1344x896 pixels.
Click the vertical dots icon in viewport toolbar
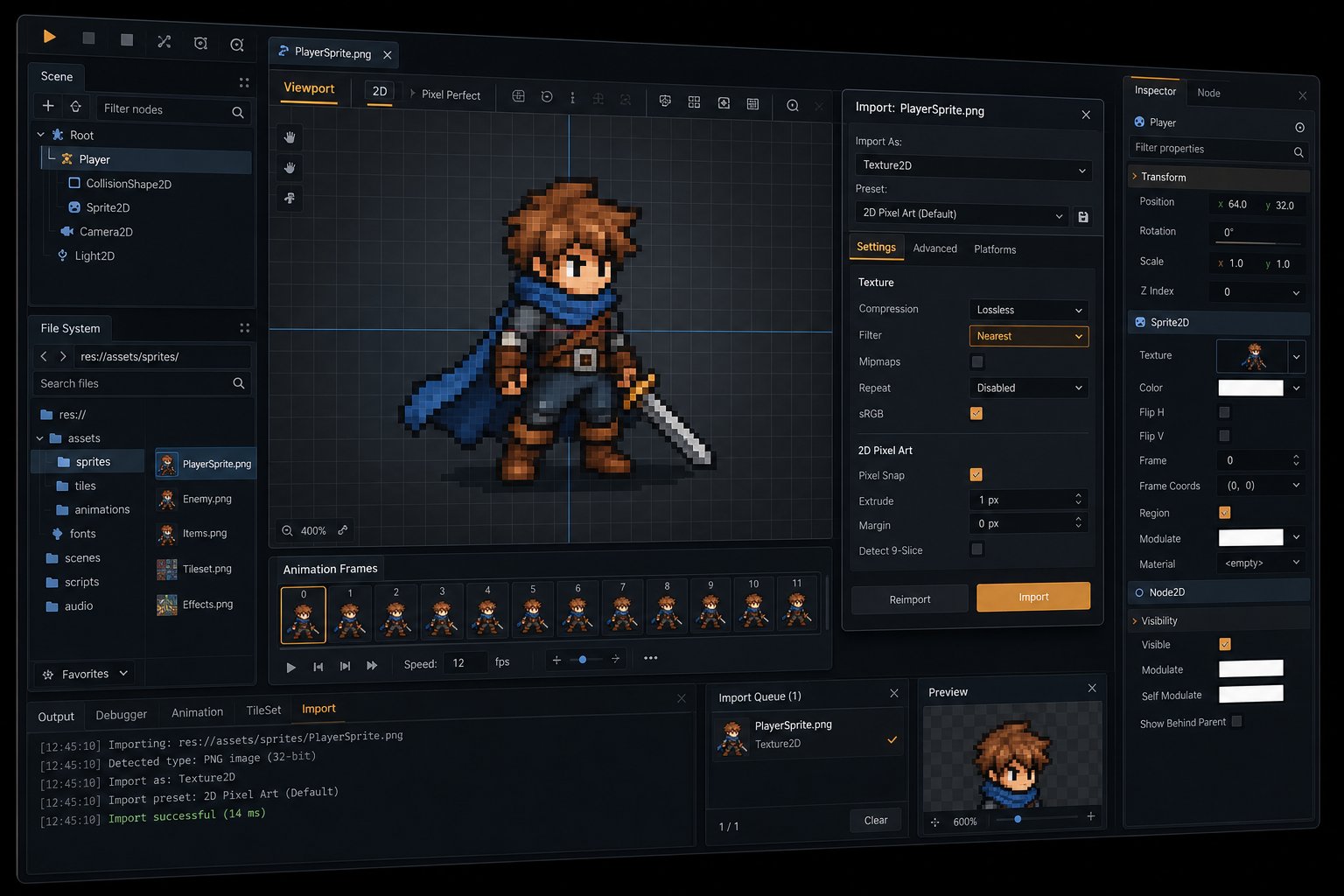click(x=572, y=98)
